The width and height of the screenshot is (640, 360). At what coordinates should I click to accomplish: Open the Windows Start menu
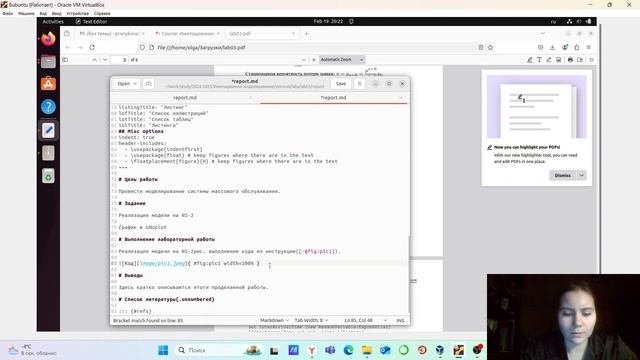point(163,350)
